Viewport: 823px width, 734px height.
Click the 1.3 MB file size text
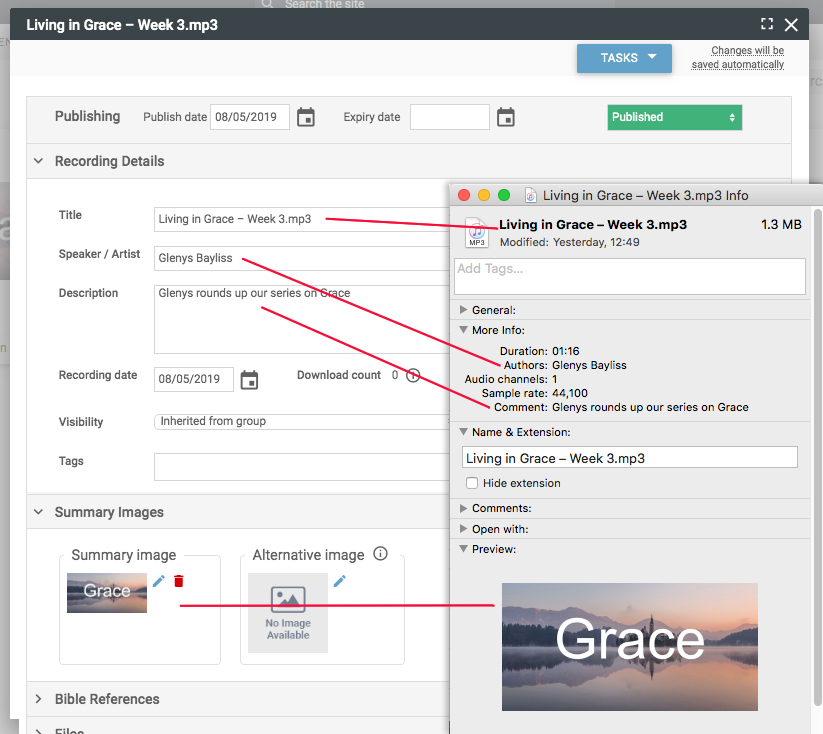pos(781,225)
